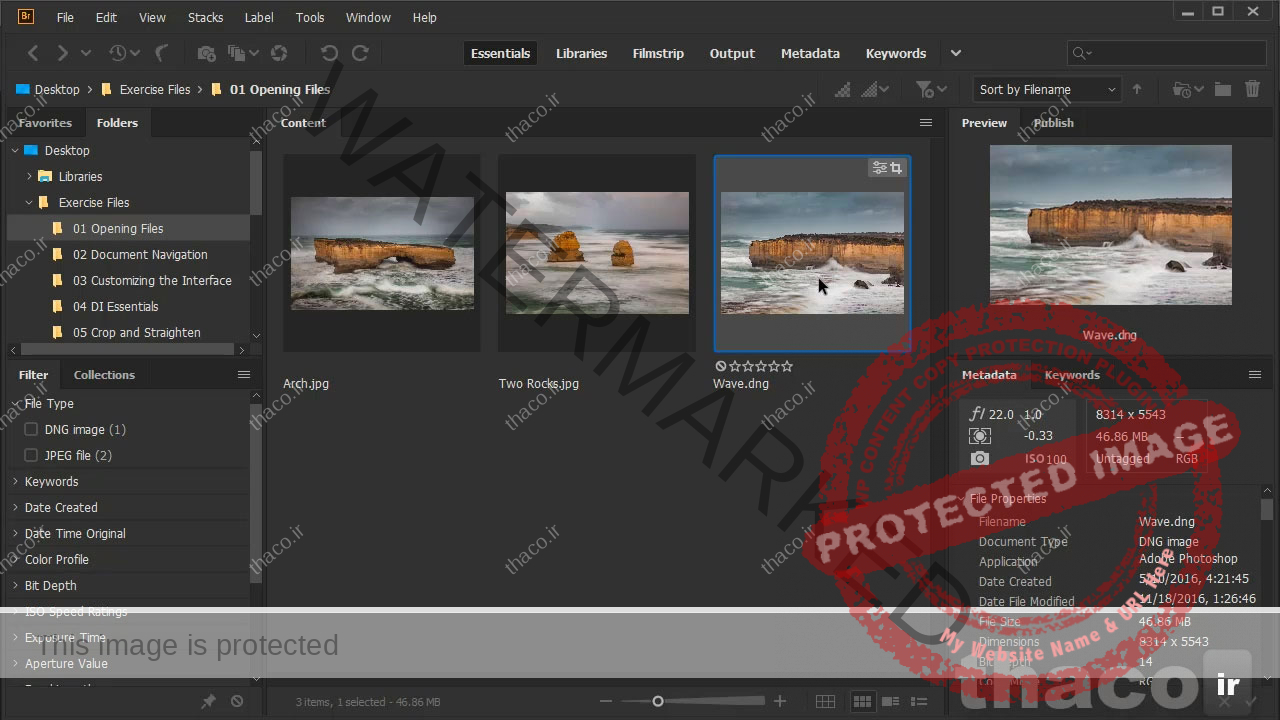The height and width of the screenshot is (720, 1280).
Task: Go back with the left arrow
Action: click(x=33, y=53)
